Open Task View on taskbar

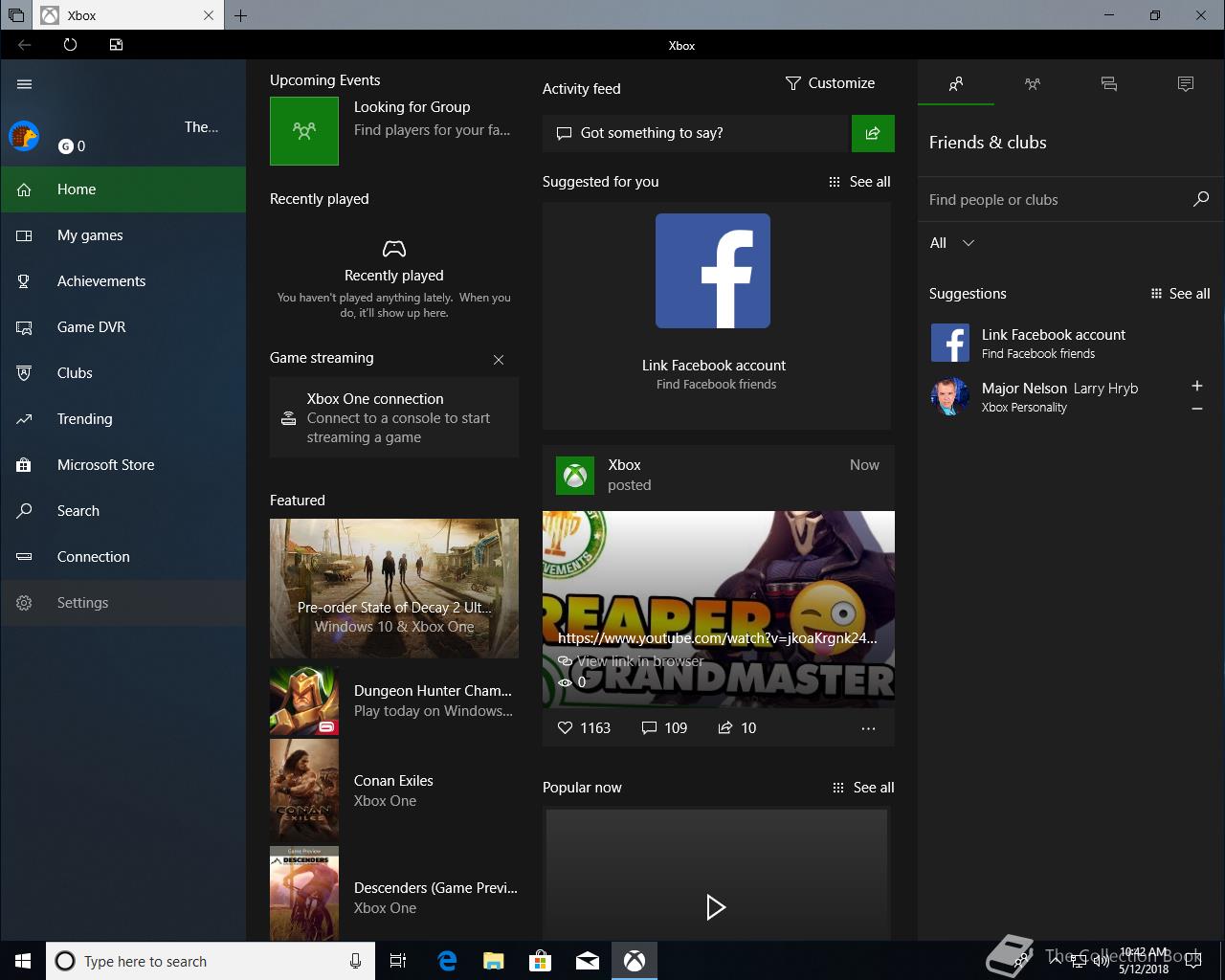[398, 961]
